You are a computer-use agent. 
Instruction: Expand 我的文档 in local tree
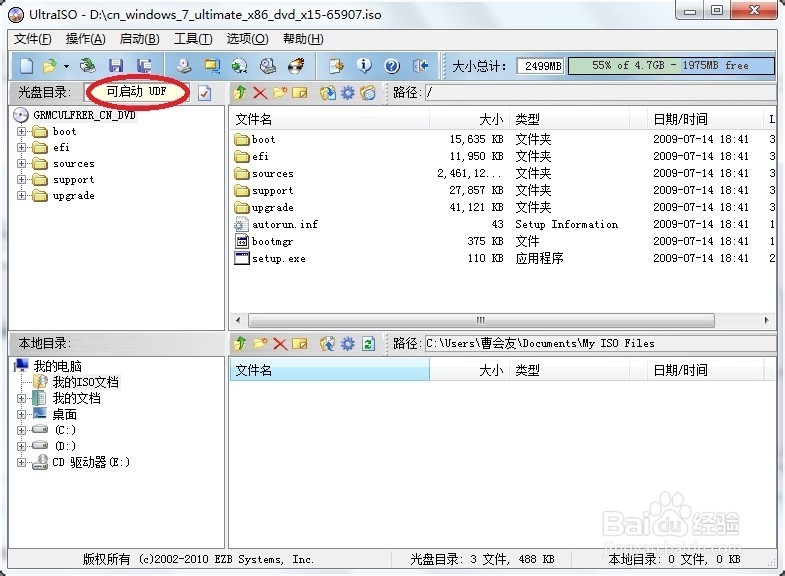coord(21,398)
